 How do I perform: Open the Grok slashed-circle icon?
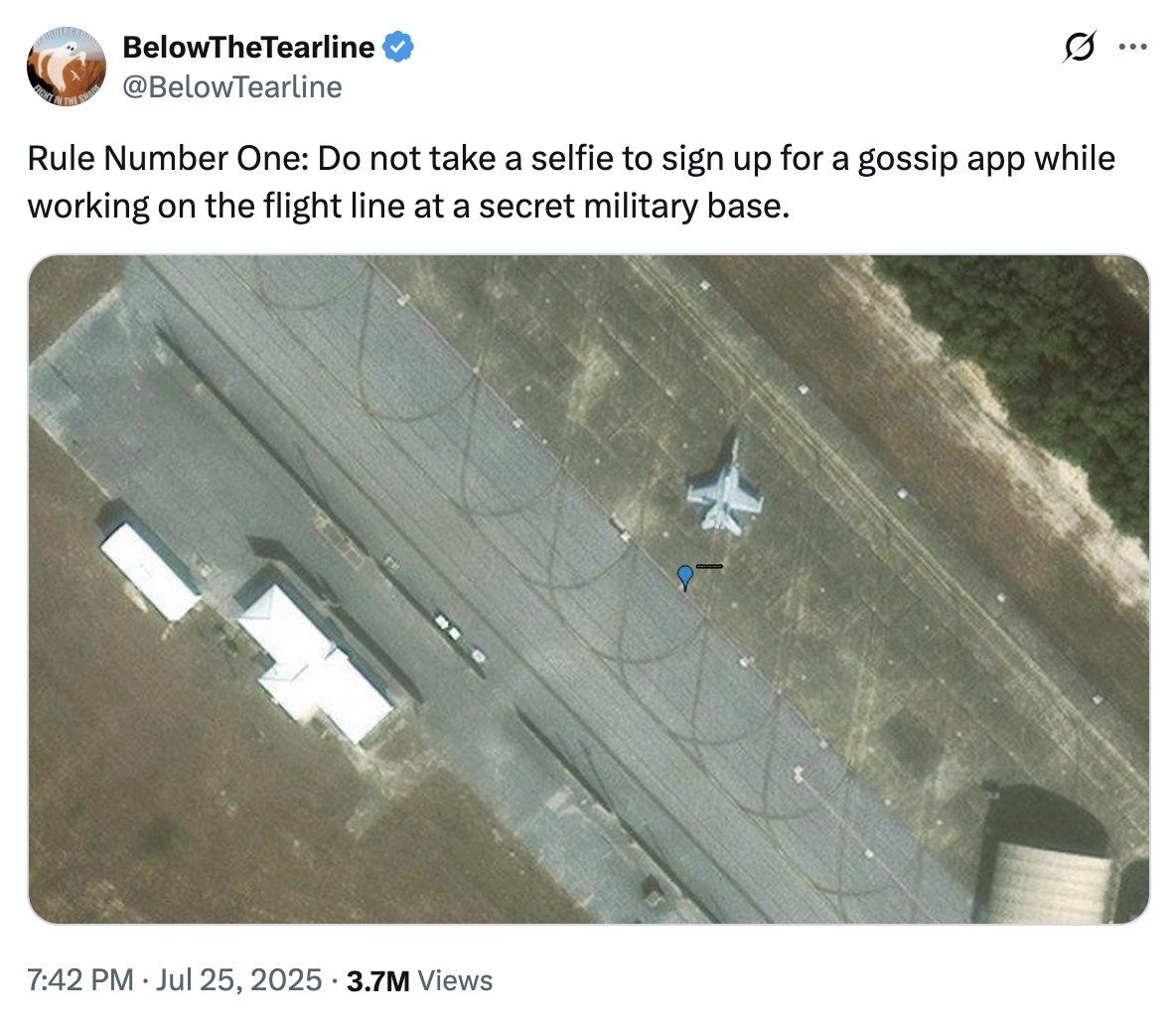click(x=1080, y=47)
